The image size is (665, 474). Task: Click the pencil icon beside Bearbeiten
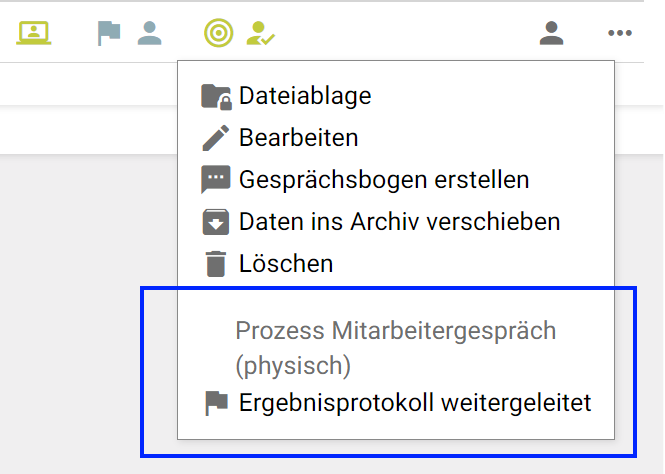tap(216, 138)
